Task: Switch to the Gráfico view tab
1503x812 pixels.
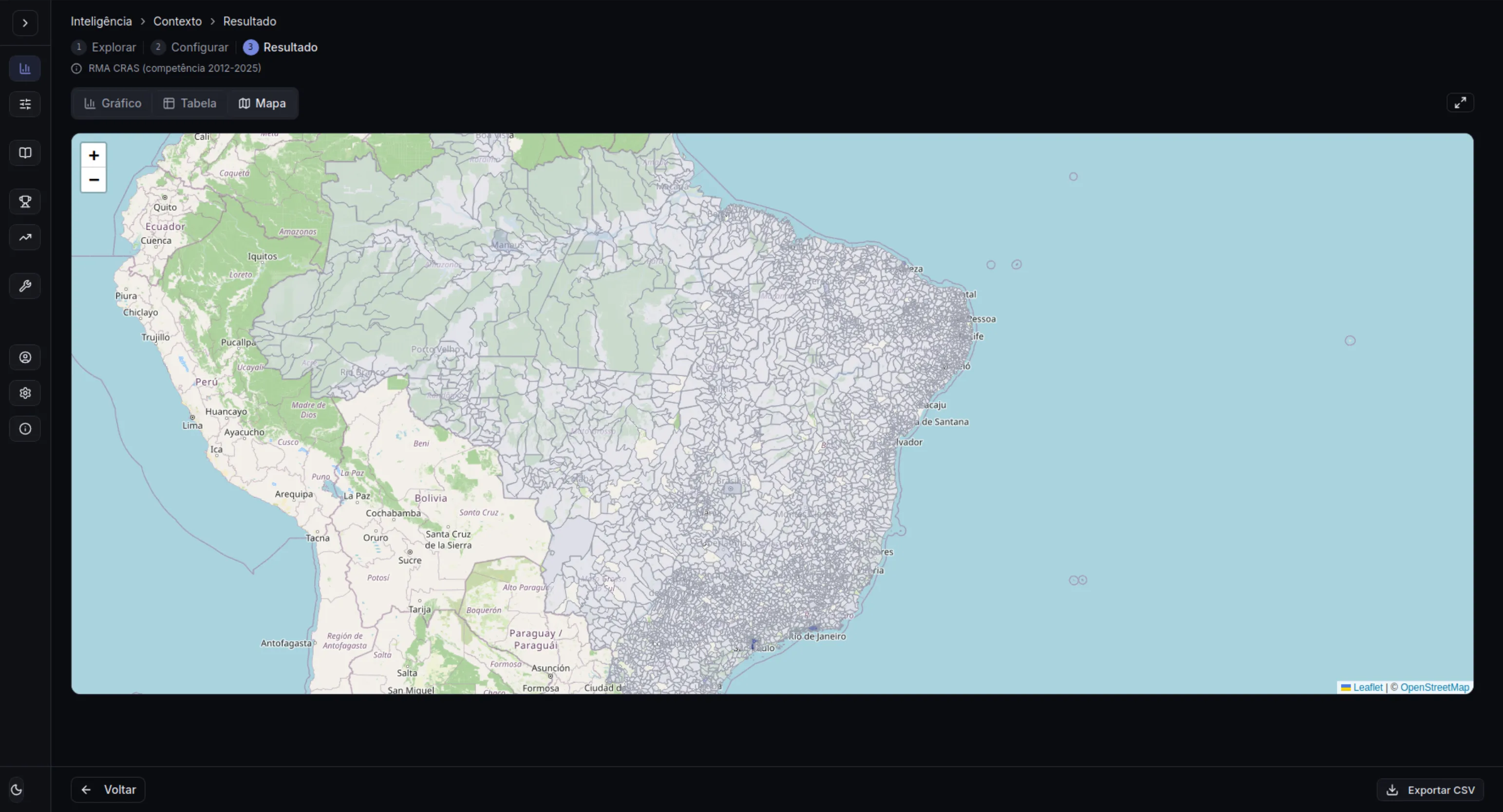Action: pyautogui.click(x=113, y=103)
